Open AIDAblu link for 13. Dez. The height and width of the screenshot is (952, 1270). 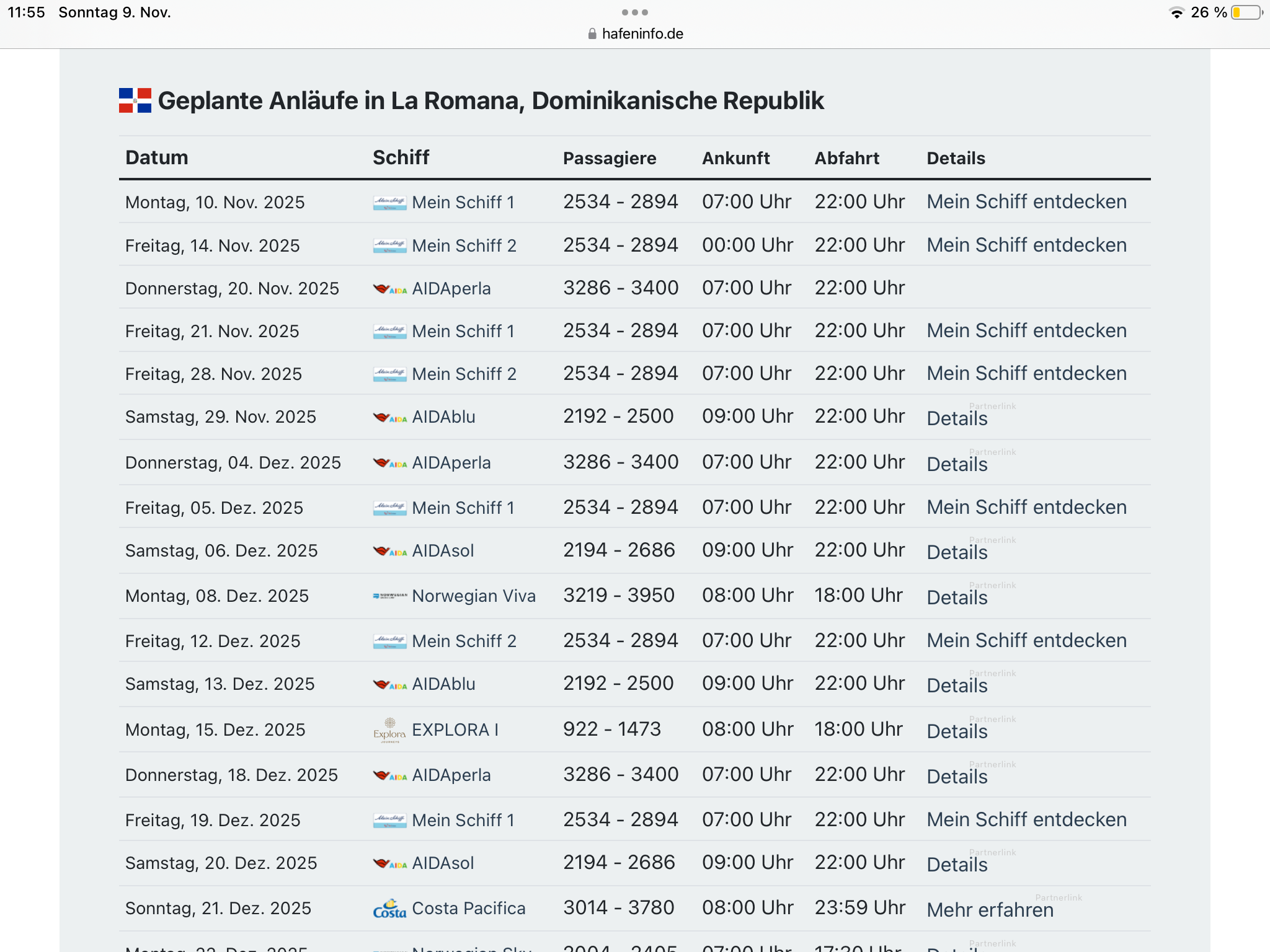click(x=444, y=684)
